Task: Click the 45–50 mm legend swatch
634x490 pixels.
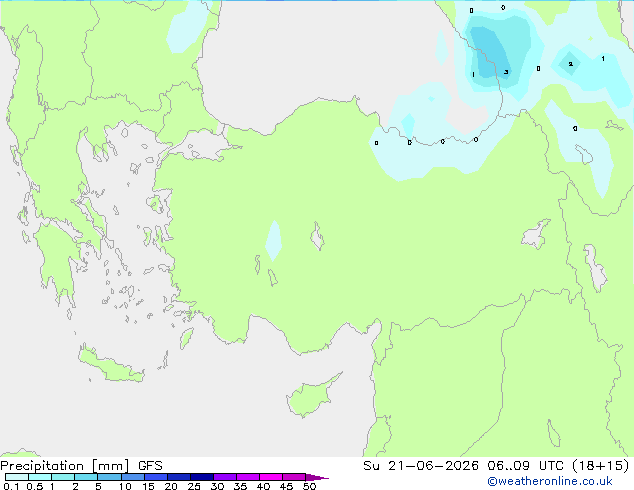Action: 294,477
